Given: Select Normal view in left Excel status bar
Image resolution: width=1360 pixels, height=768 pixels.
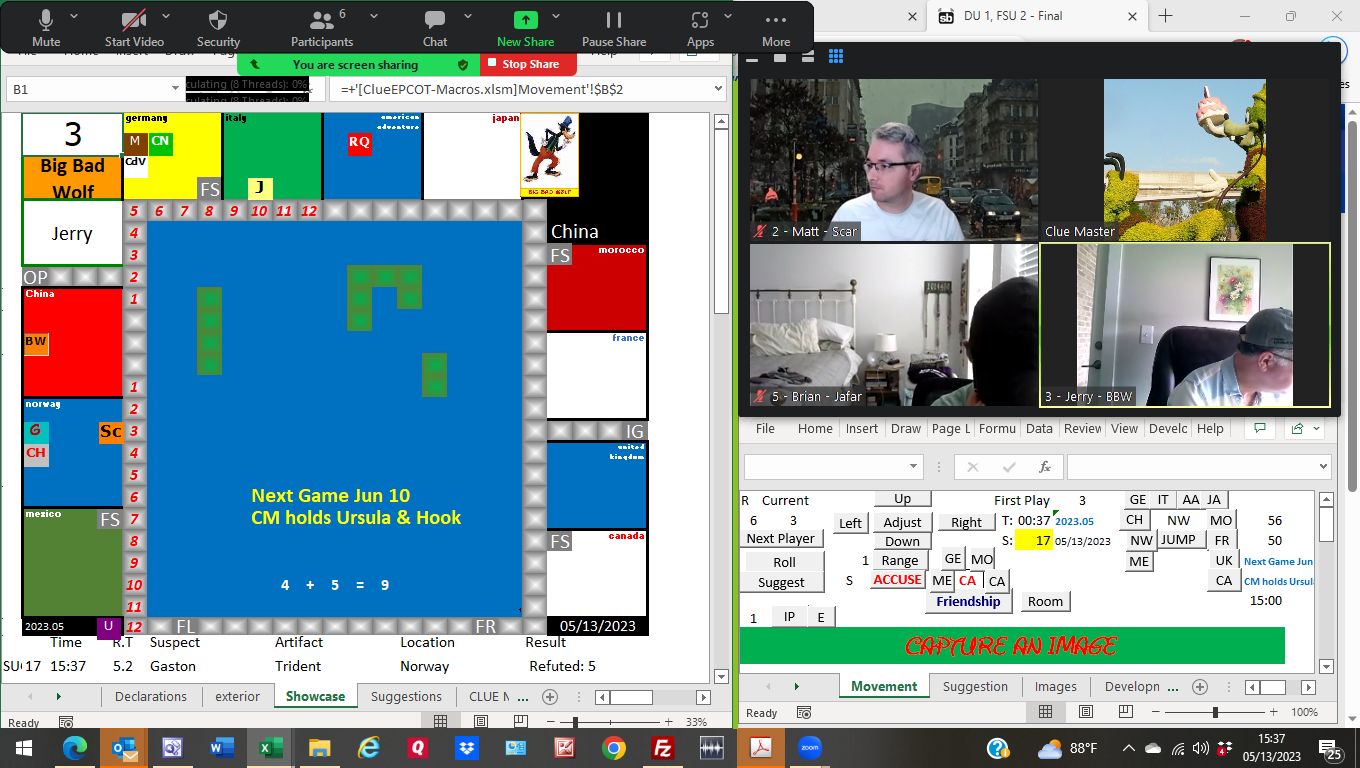Looking at the screenshot, I should point(440,722).
